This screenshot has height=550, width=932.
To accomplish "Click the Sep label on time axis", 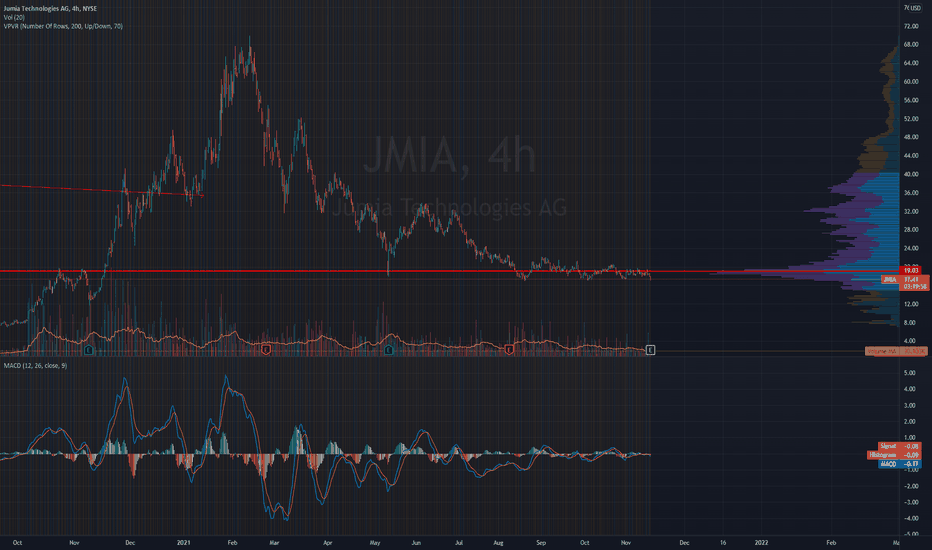I will (x=540, y=542).
